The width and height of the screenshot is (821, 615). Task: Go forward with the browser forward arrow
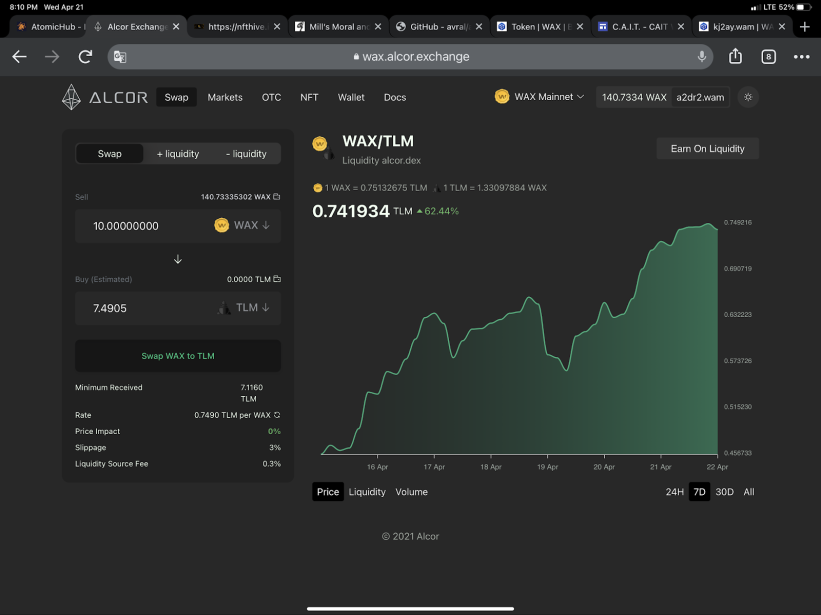[x=52, y=57]
